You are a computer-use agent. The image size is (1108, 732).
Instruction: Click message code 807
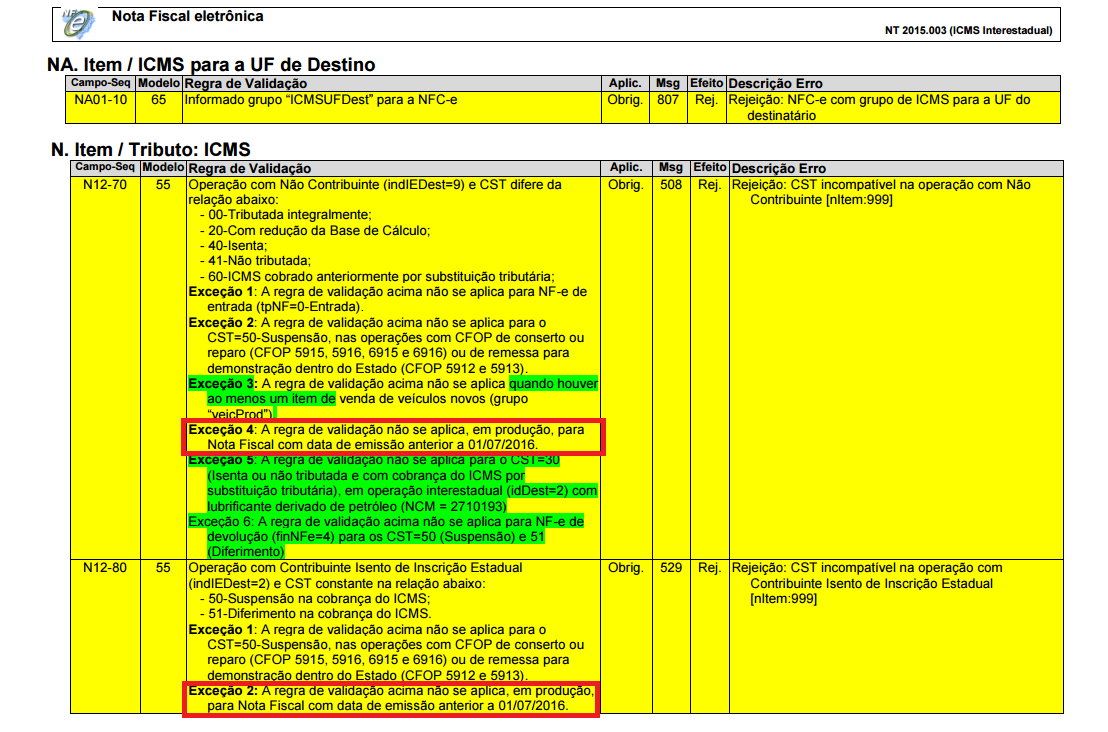(x=667, y=100)
